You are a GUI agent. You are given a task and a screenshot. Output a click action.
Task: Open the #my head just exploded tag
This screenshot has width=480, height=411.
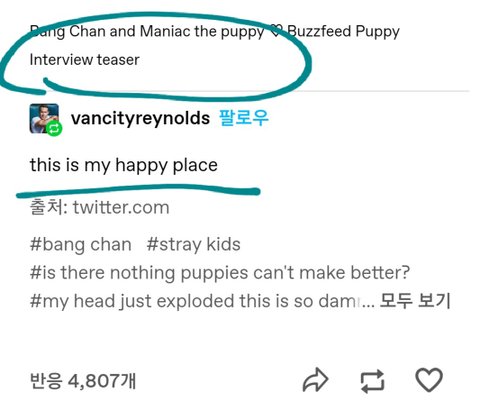tap(195, 301)
